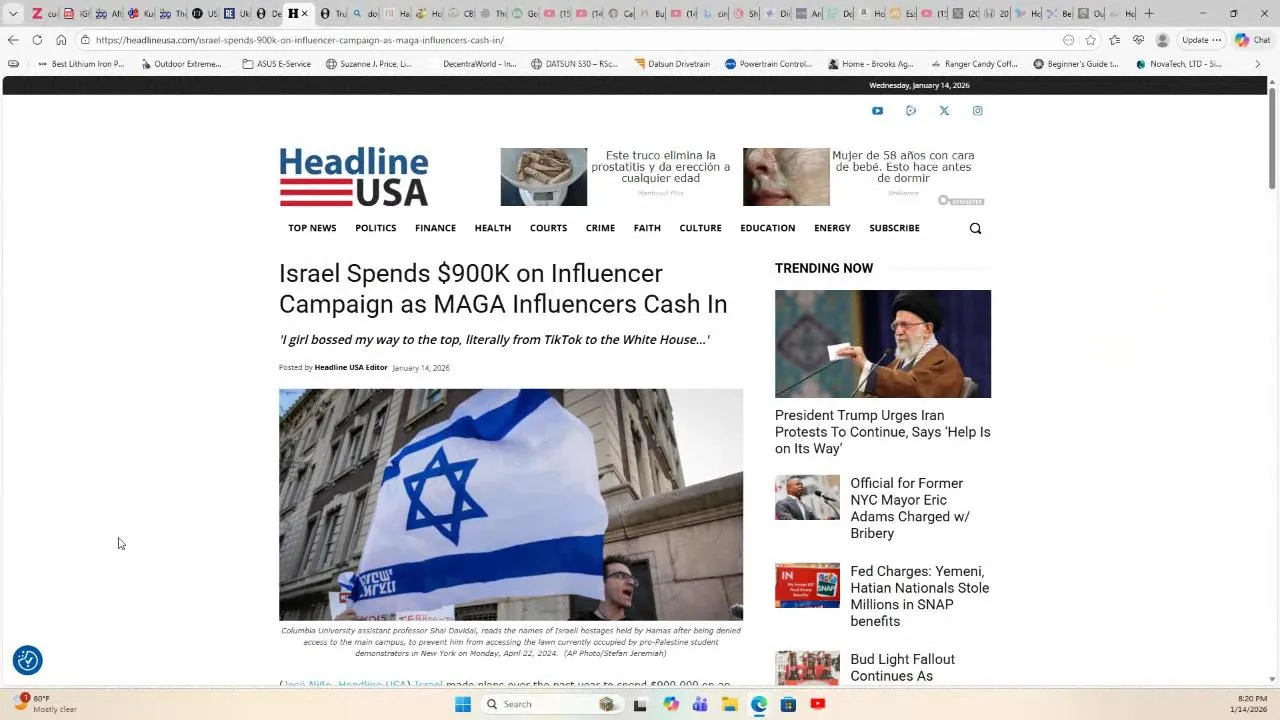
Task: Open 'ASUS E-Service' bookmark folder
Action: click(x=276, y=64)
